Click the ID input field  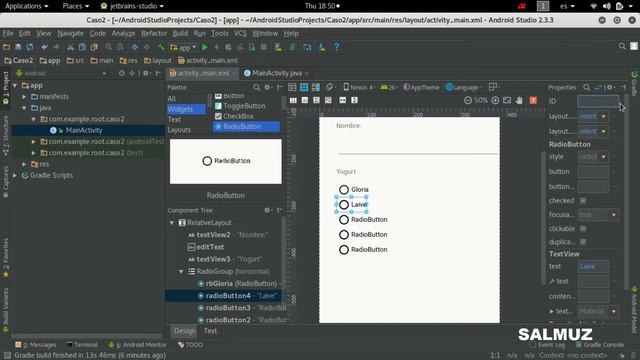pos(598,101)
